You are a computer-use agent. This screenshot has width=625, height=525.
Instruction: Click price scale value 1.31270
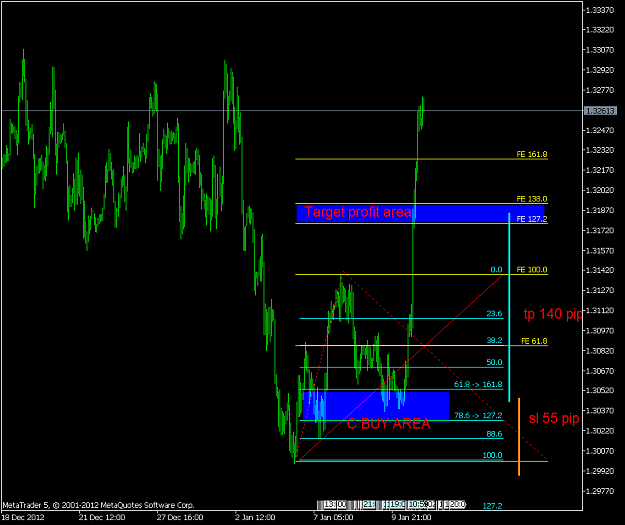(600, 291)
